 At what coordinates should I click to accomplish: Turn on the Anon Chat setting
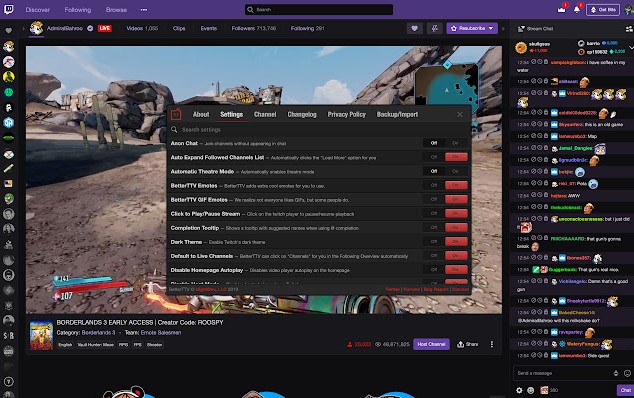455,143
